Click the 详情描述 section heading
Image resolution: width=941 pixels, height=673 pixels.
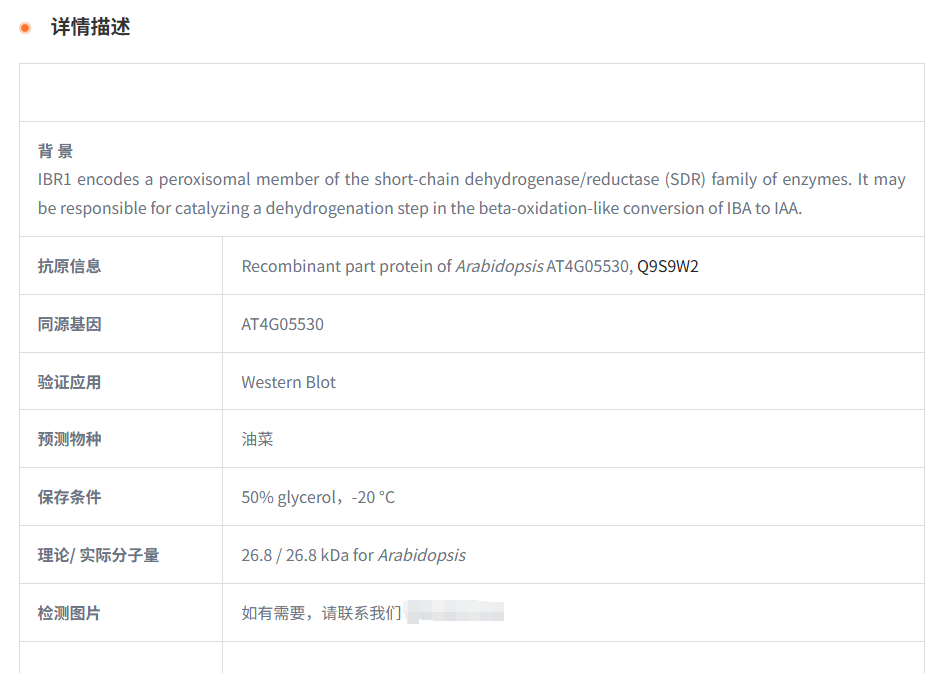tap(90, 28)
